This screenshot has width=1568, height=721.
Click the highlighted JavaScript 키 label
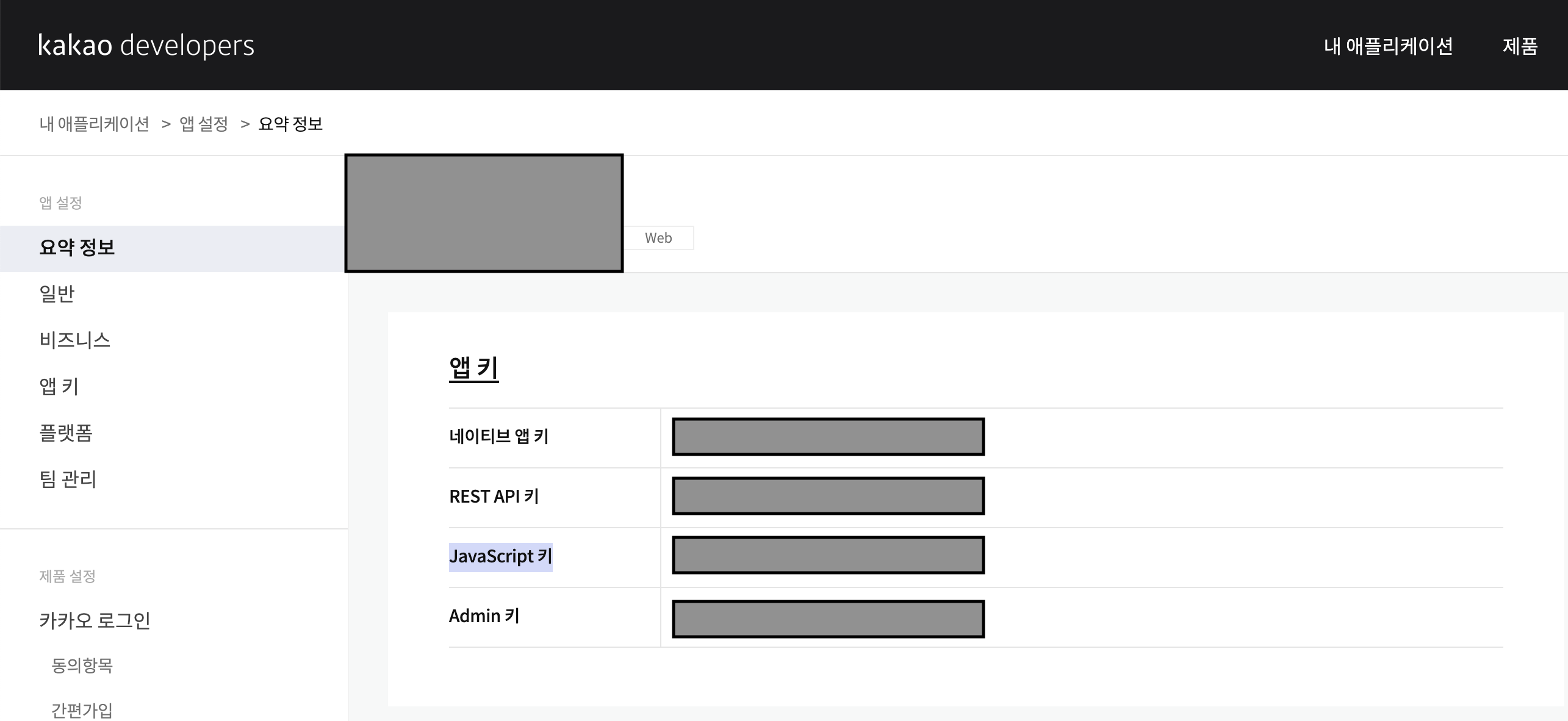pyautogui.click(x=500, y=556)
